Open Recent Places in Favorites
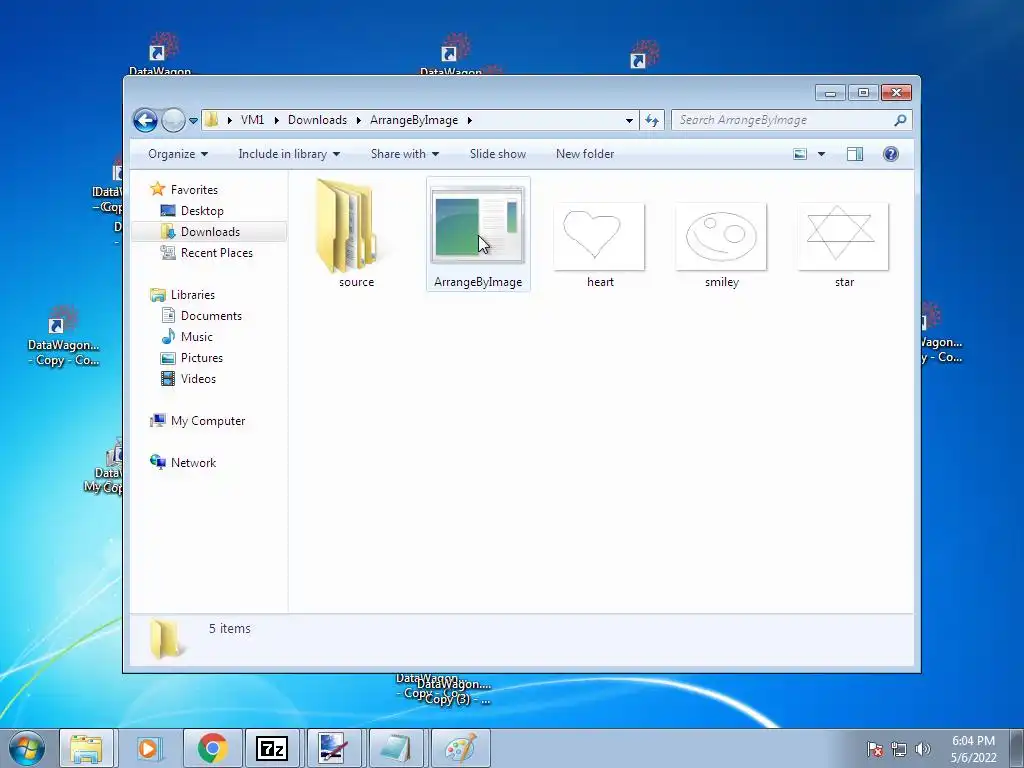 pos(216,253)
